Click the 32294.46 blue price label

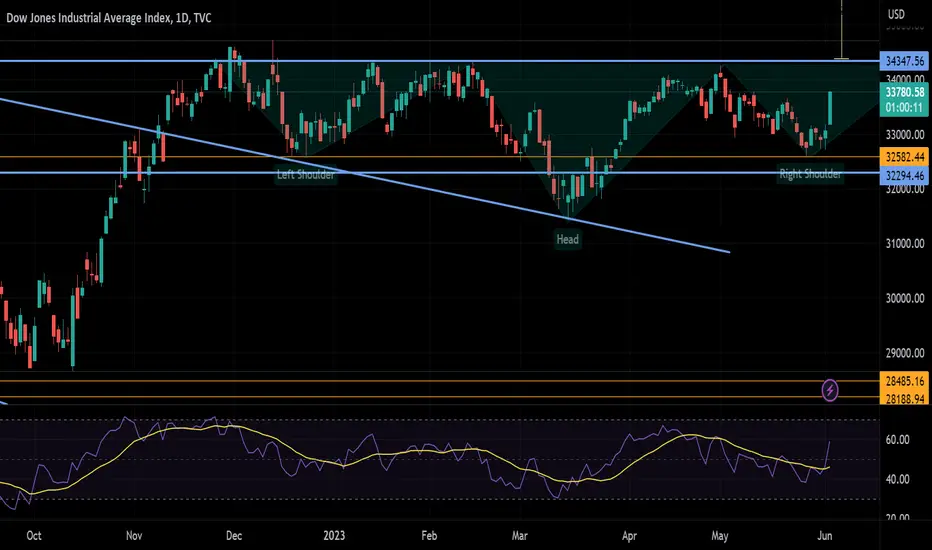coord(904,175)
